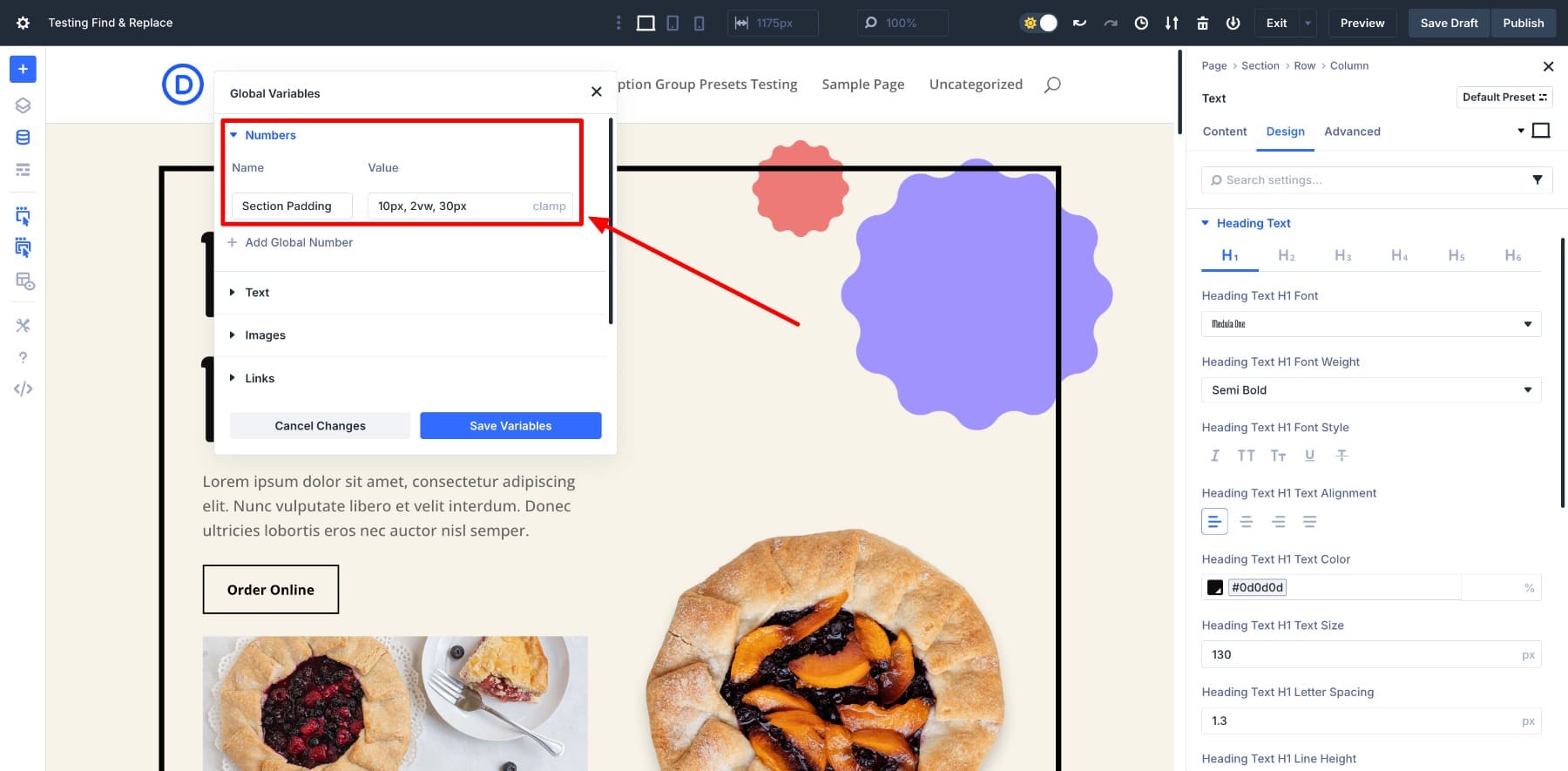Open the Exit dropdown arrow
This screenshot has height=771, width=1568.
coord(1308,23)
